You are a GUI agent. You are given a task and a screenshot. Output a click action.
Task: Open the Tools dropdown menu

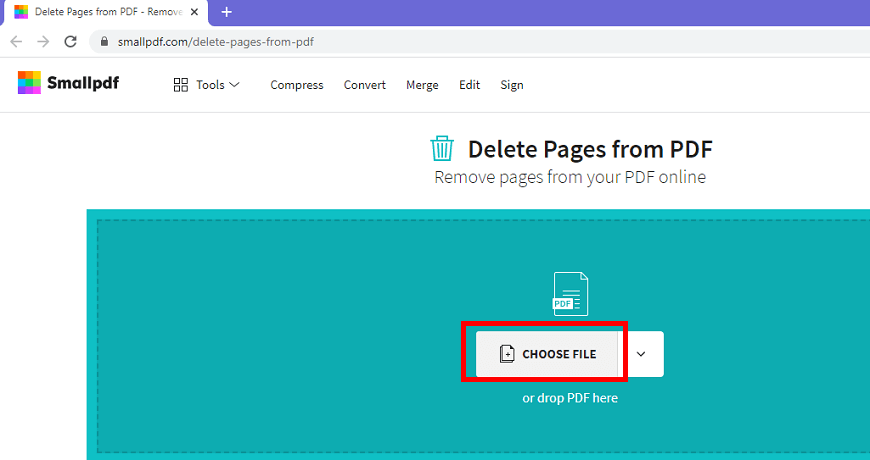(207, 85)
